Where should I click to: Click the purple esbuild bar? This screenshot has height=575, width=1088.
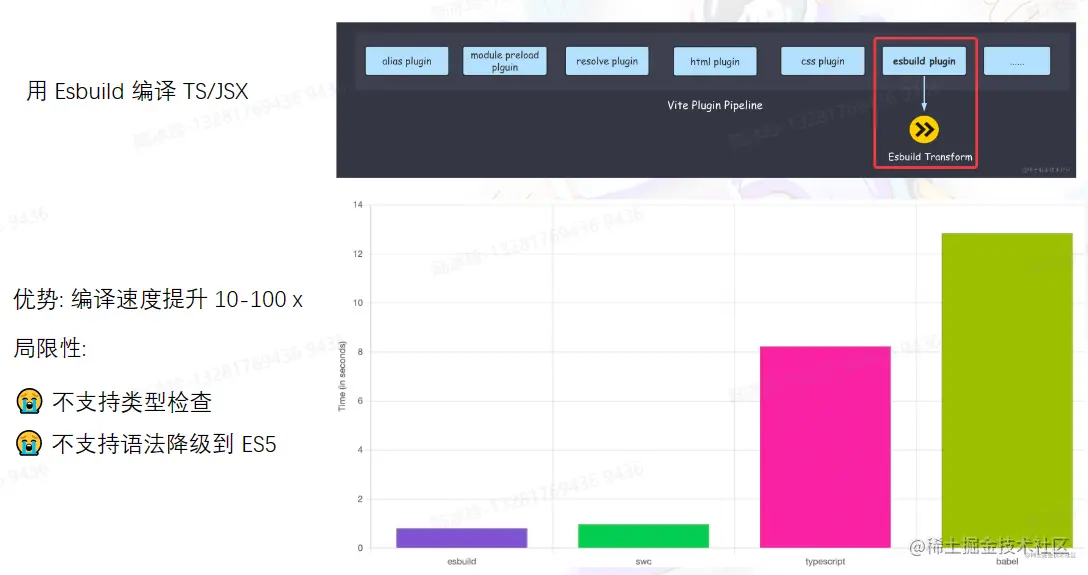[461, 538]
